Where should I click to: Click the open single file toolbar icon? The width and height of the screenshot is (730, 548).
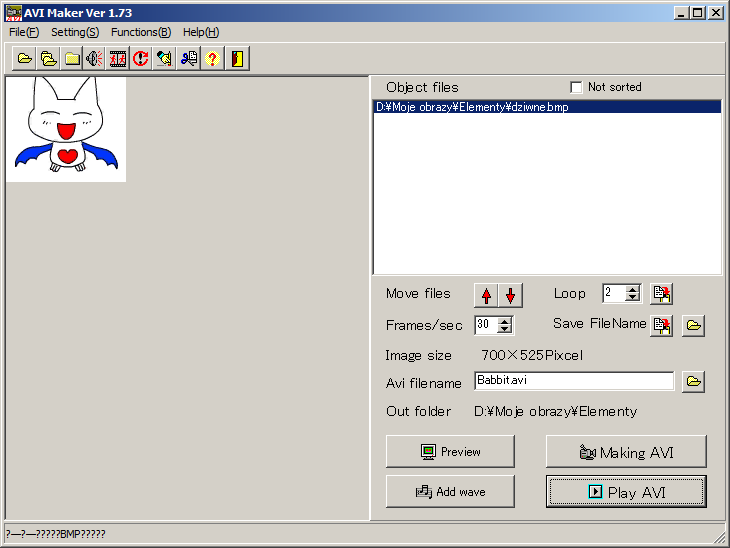24,59
